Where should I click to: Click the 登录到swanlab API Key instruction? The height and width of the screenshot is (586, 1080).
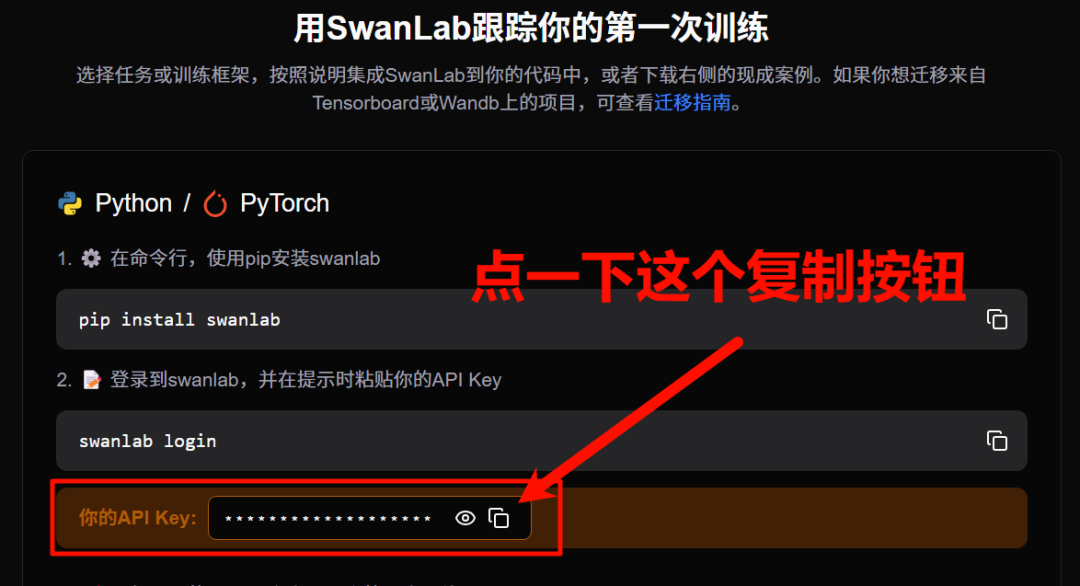click(306, 380)
